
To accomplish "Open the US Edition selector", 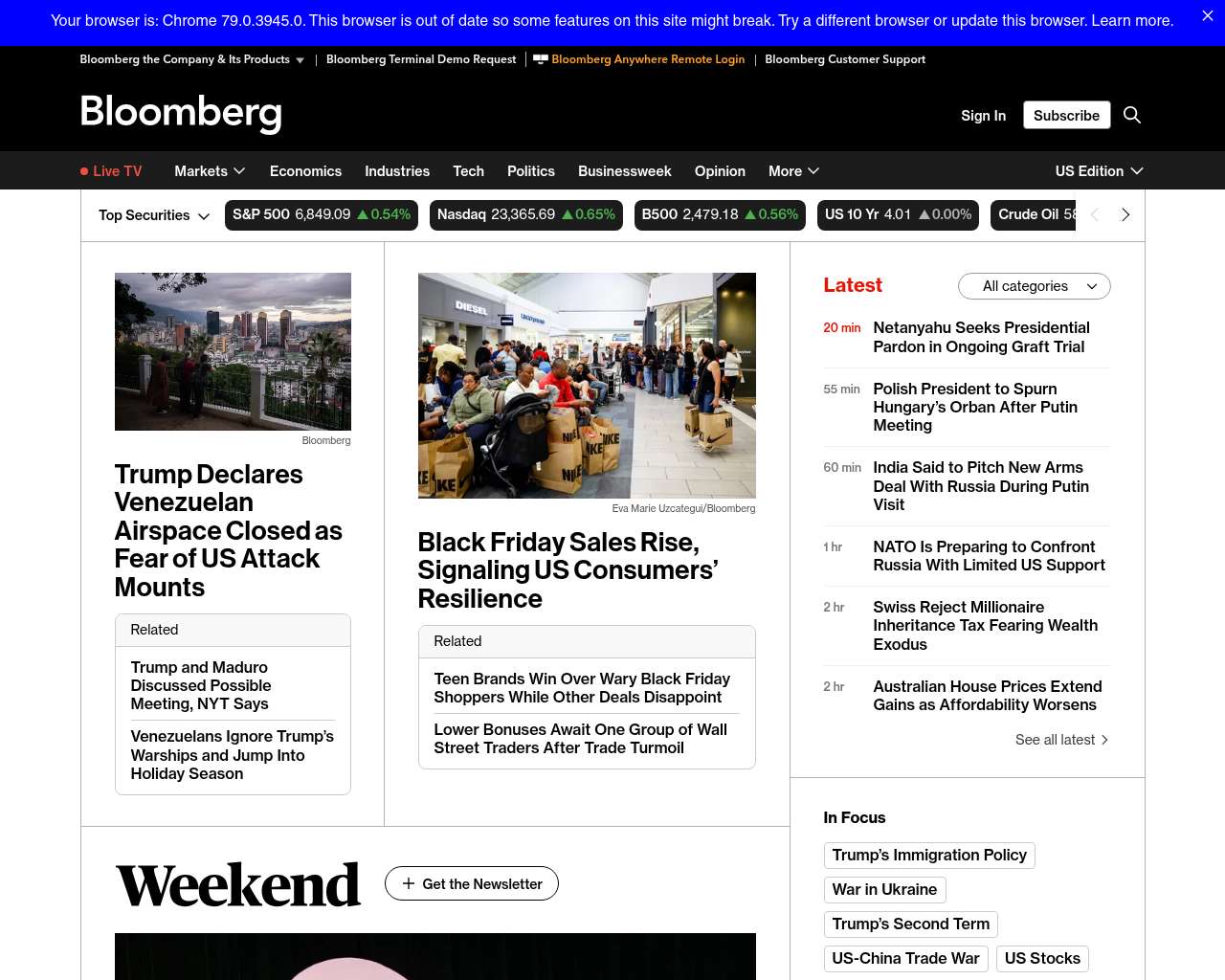I will click(x=1099, y=171).
